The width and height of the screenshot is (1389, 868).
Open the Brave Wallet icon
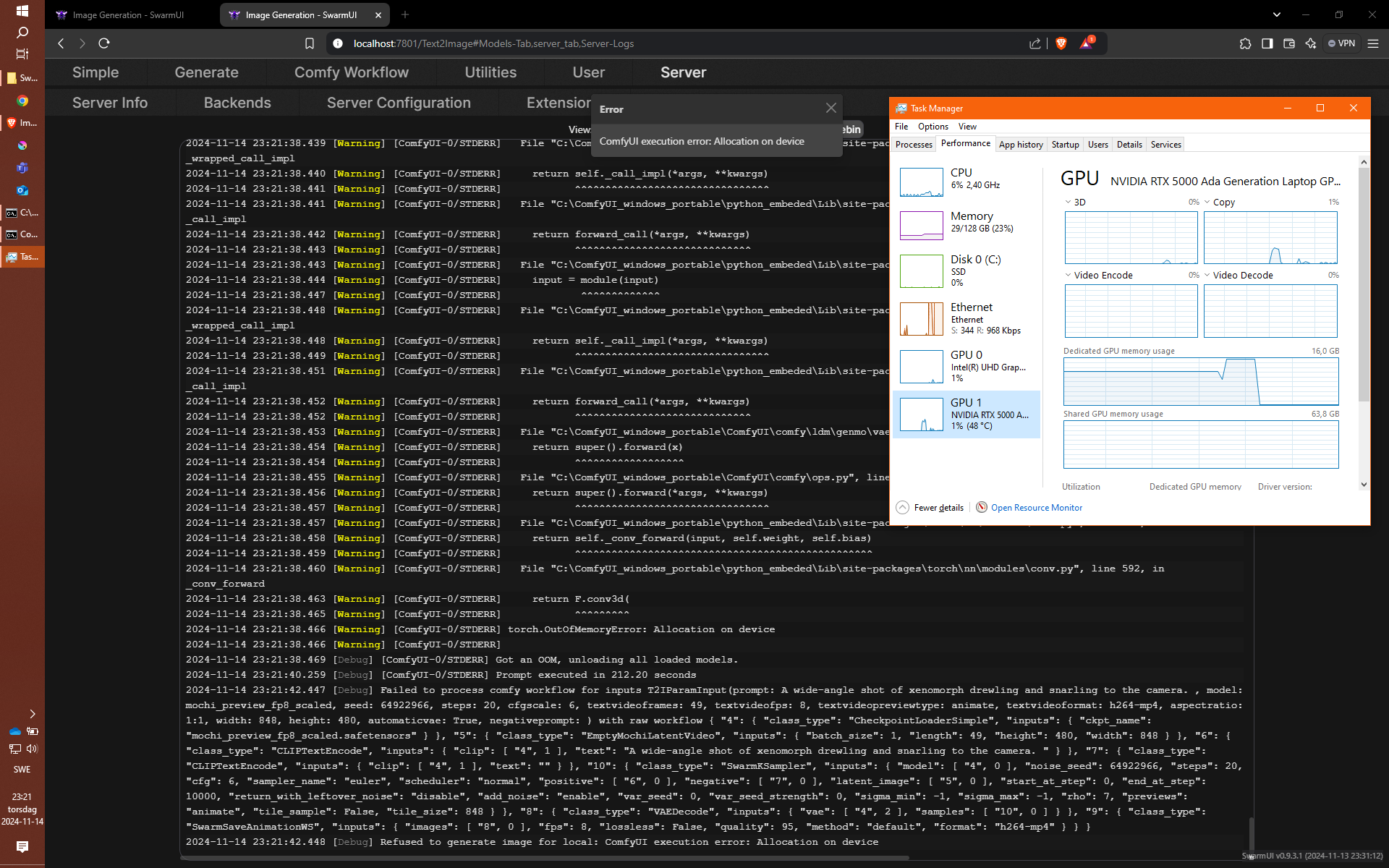[x=1290, y=43]
